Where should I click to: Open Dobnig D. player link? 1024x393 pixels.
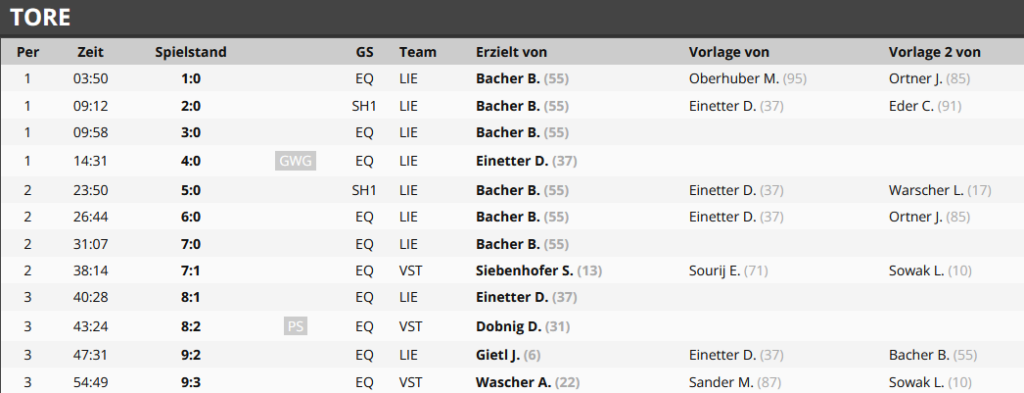pyautogui.click(x=507, y=326)
